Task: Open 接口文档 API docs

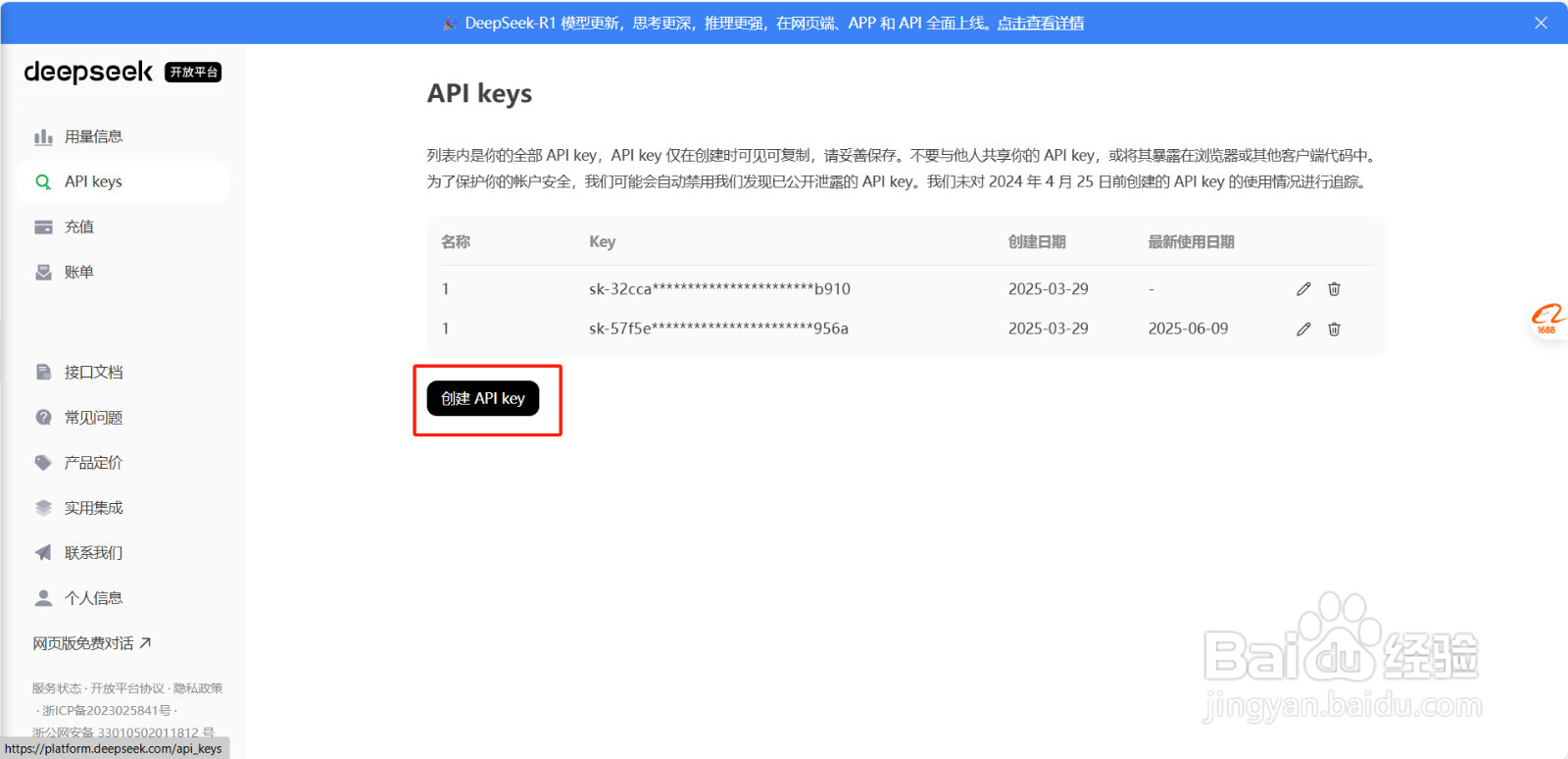Action: (x=123, y=373)
